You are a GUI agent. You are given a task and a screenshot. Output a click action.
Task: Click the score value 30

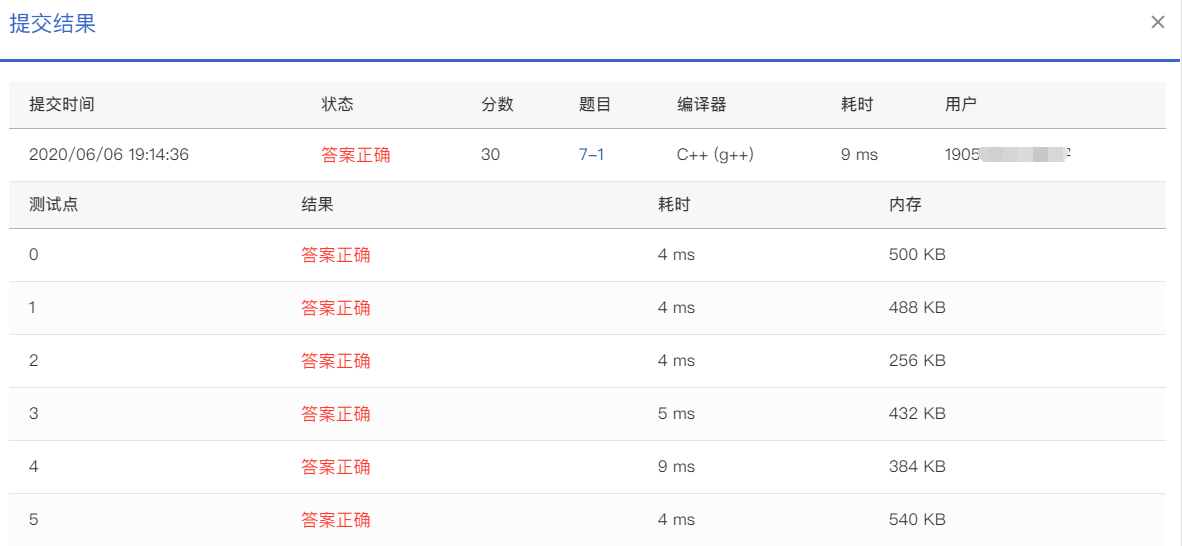tap(490, 155)
